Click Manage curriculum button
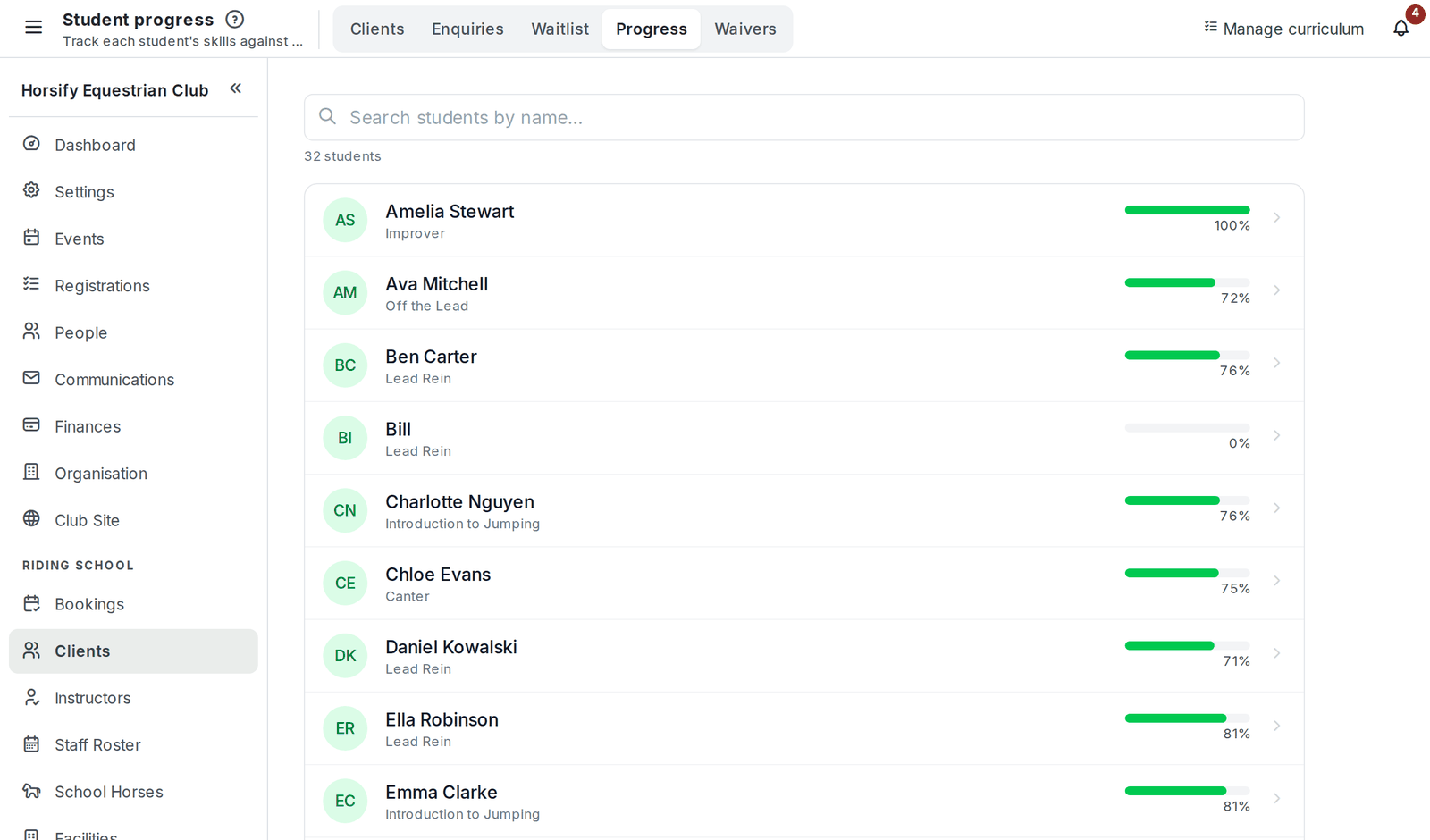The width and height of the screenshot is (1430, 840). [x=1283, y=29]
